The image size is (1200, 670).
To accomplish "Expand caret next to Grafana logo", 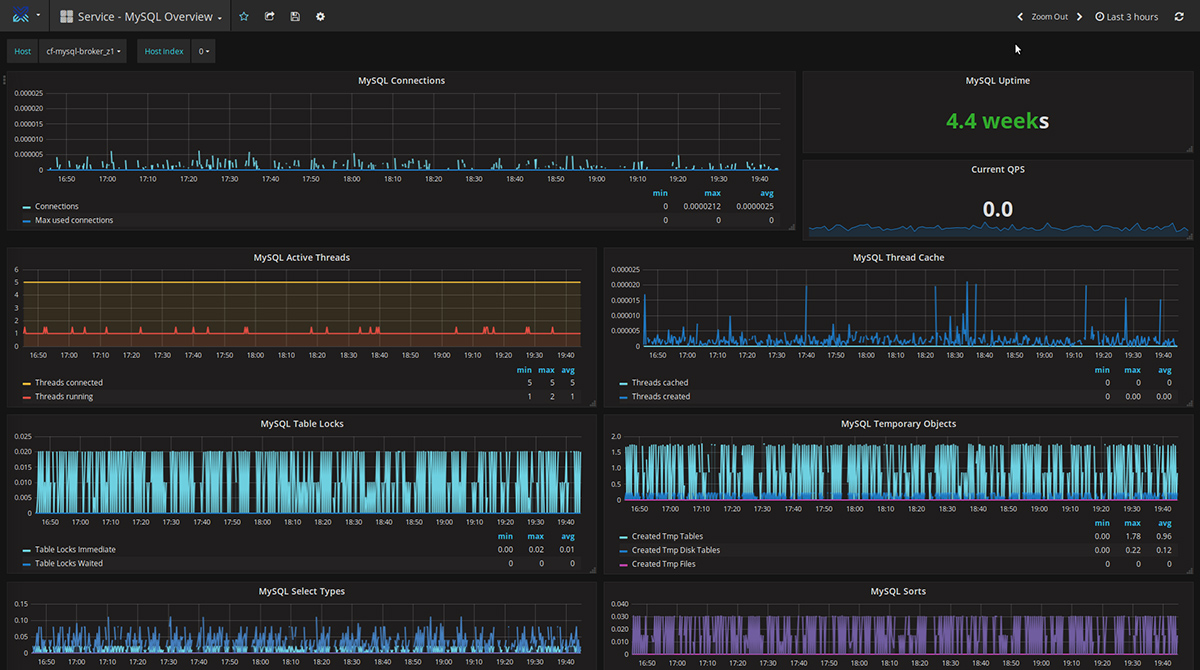I will tap(38, 17).
